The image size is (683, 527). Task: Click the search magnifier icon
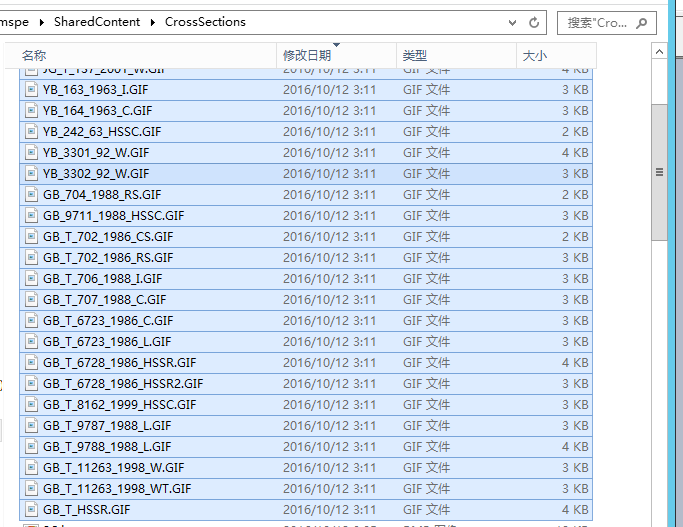click(642, 23)
